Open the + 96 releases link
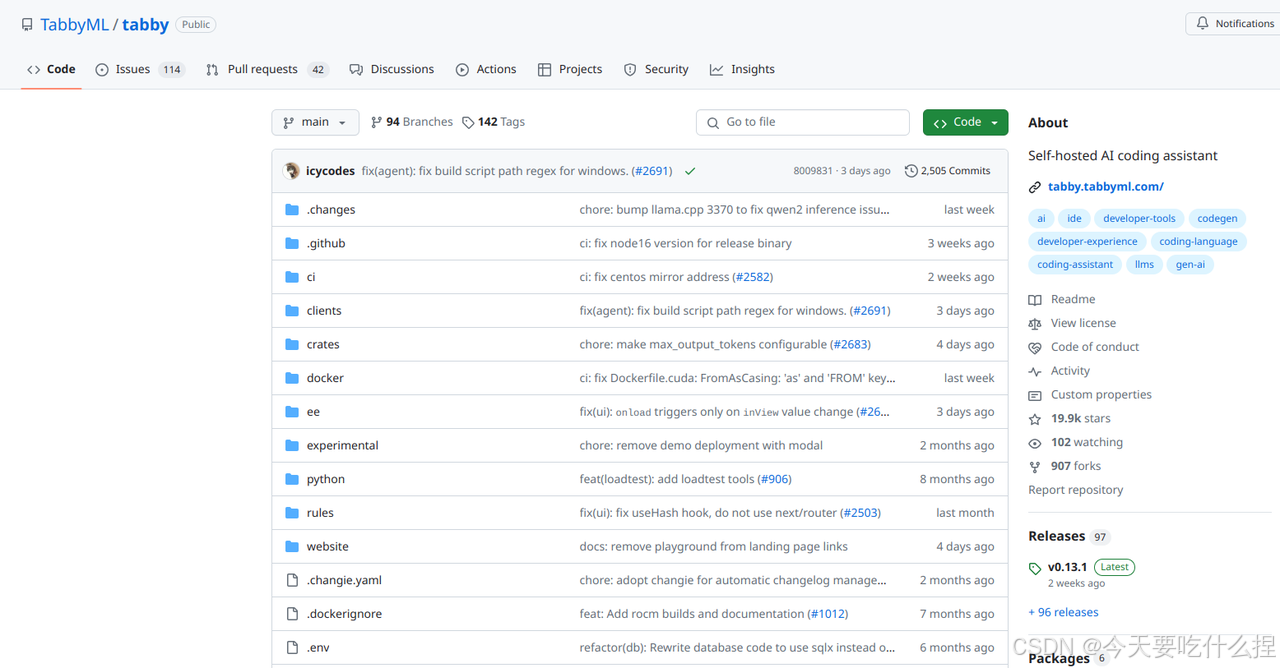Screen dimensions: 1280x668 [x=1063, y=612]
